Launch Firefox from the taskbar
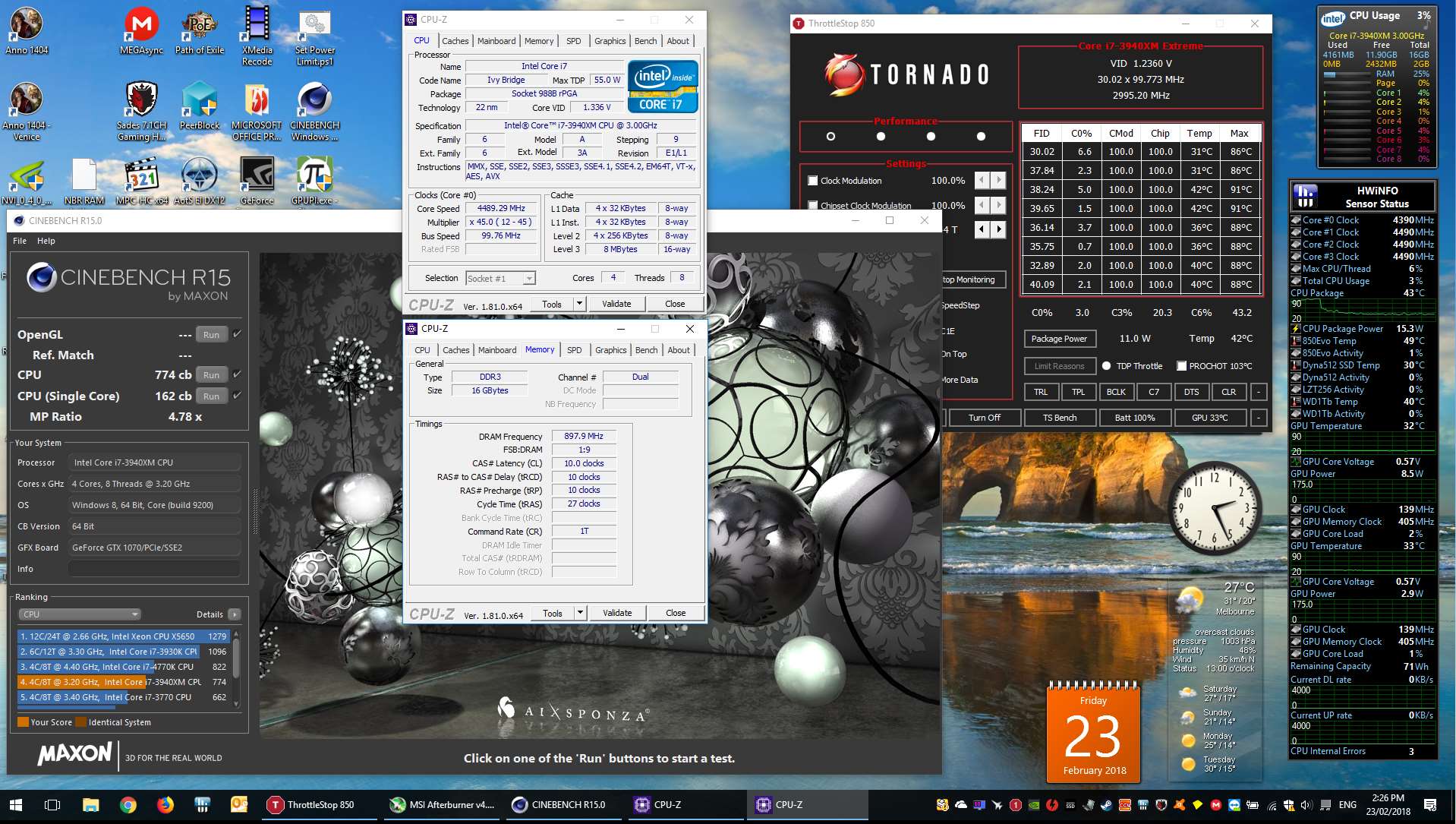Viewport: 1456px width, 824px height. [x=165, y=805]
